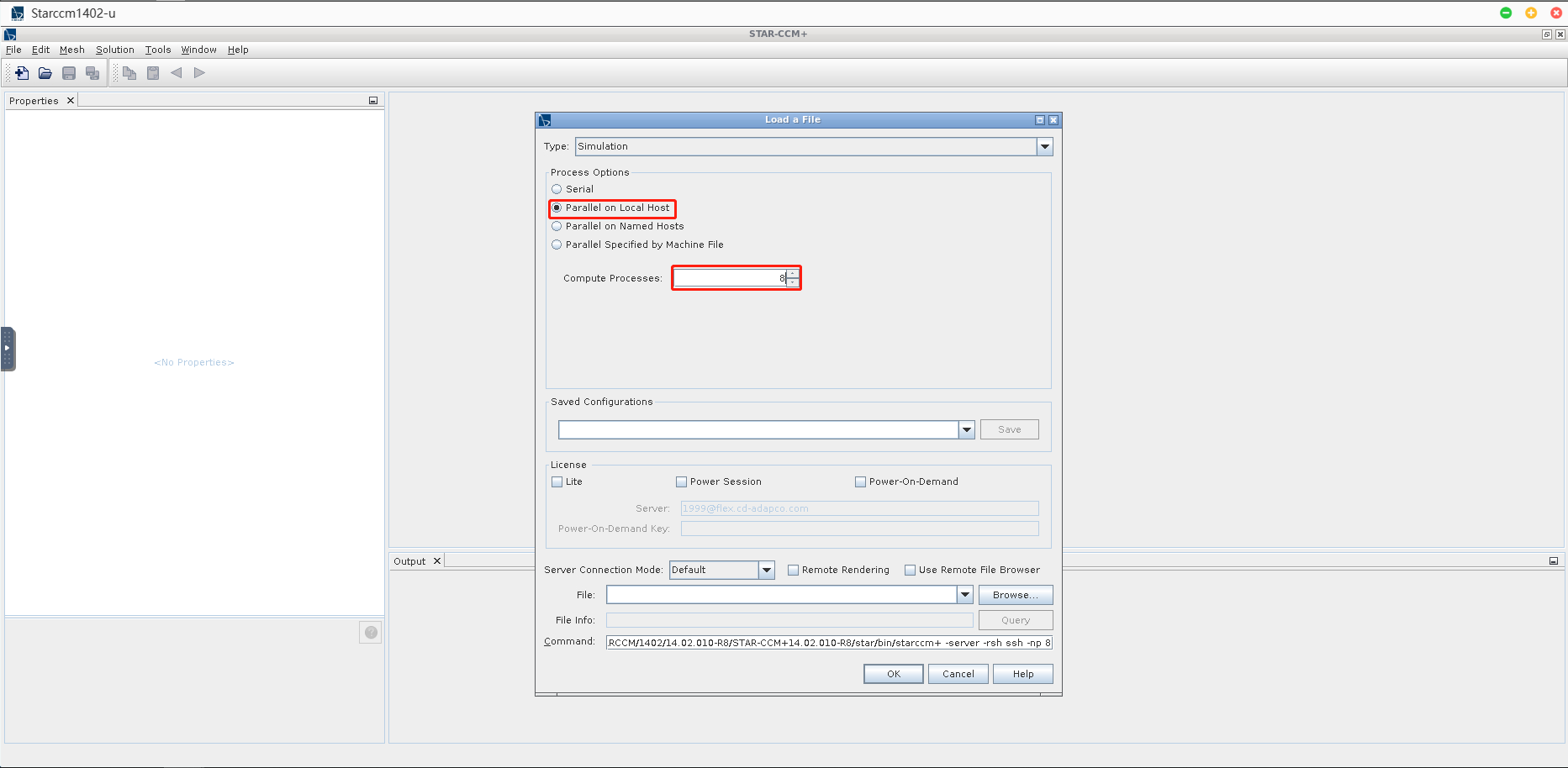Click the Paste toolbar icon
Viewport: 1568px width, 768px height.
[153, 73]
